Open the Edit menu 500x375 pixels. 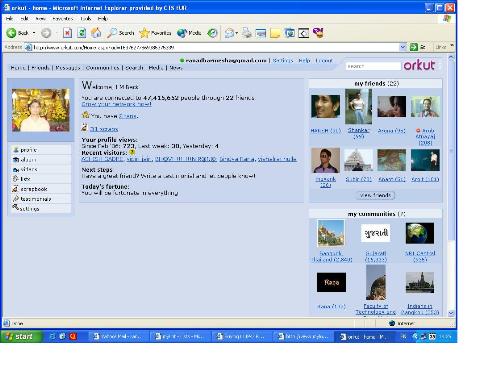pos(24,19)
